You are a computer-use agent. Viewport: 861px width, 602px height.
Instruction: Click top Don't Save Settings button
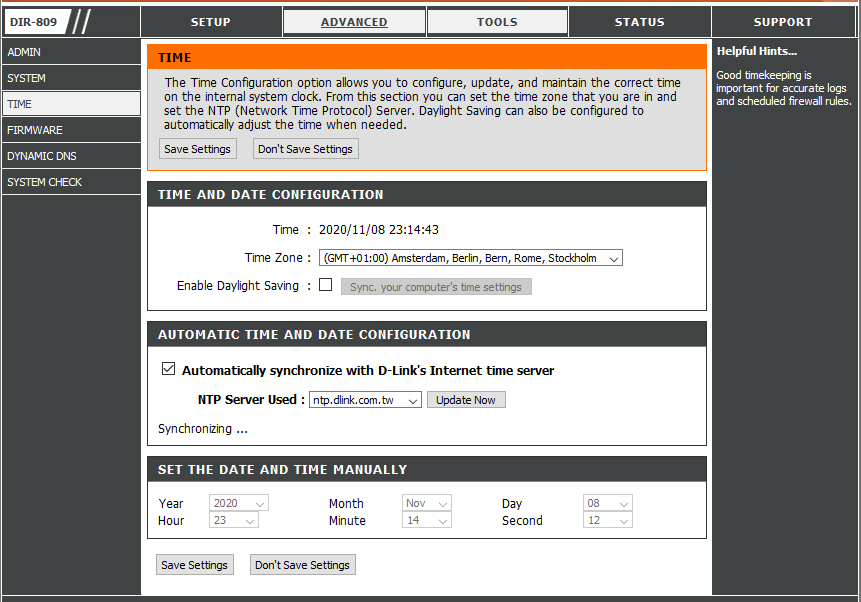click(305, 149)
